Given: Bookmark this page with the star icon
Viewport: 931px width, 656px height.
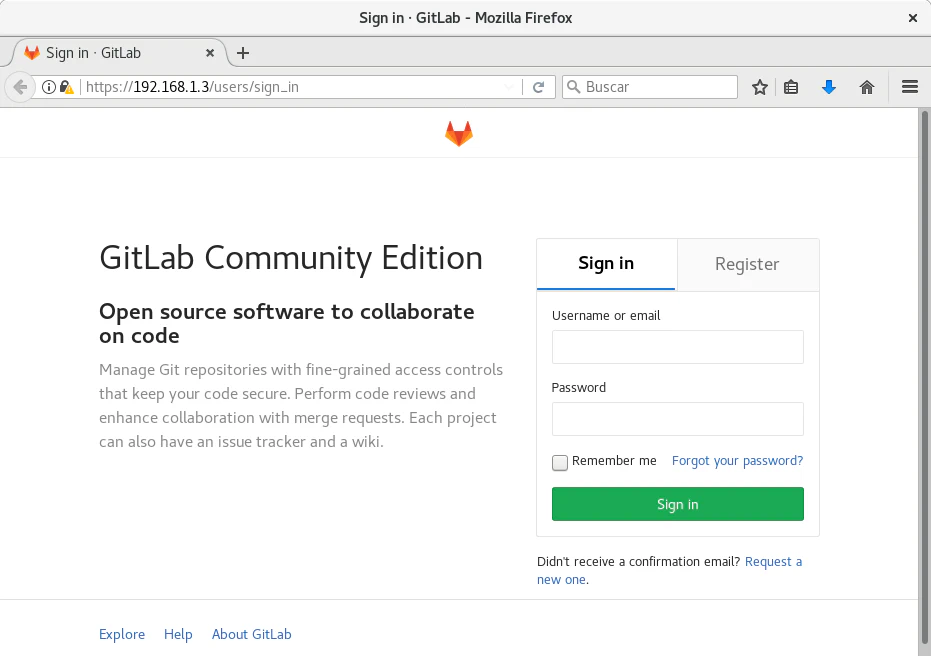Looking at the screenshot, I should [x=760, y=87].
